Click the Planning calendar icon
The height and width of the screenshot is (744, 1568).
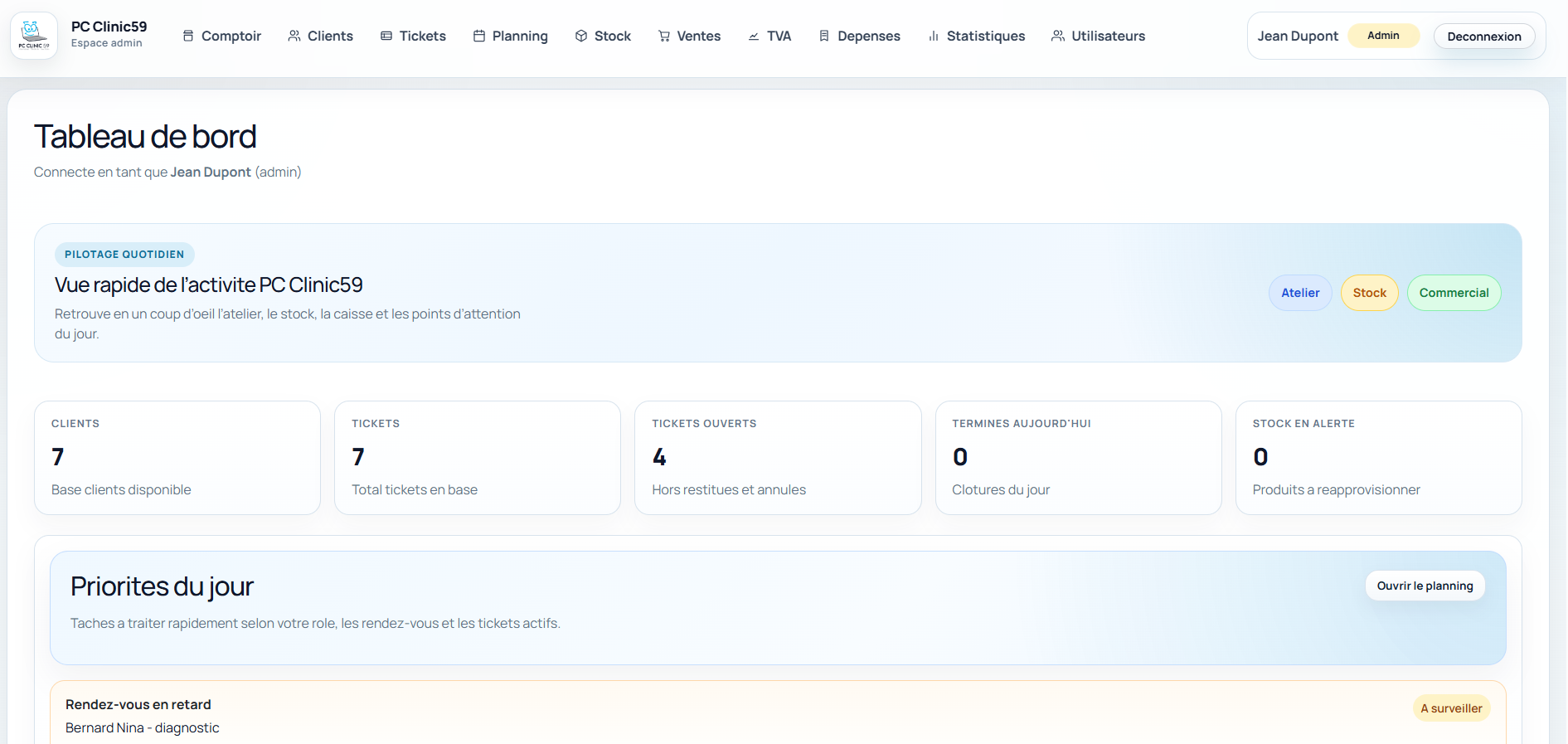click(x=479, y=36)
